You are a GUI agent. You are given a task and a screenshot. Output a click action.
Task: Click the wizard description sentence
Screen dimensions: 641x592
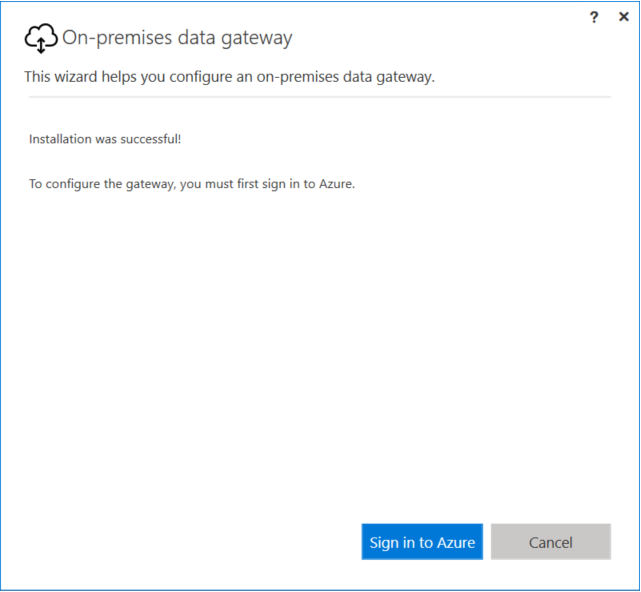[230, 77]
